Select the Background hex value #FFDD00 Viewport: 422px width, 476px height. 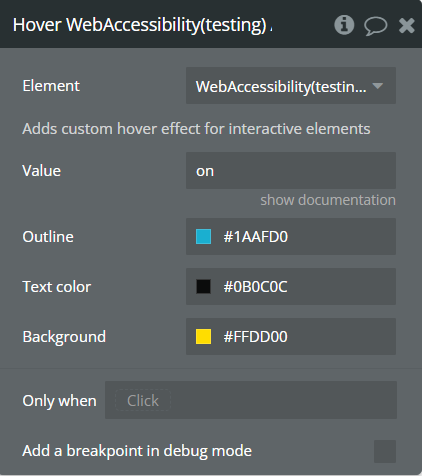pyautogui.click(x=255, y=337)
